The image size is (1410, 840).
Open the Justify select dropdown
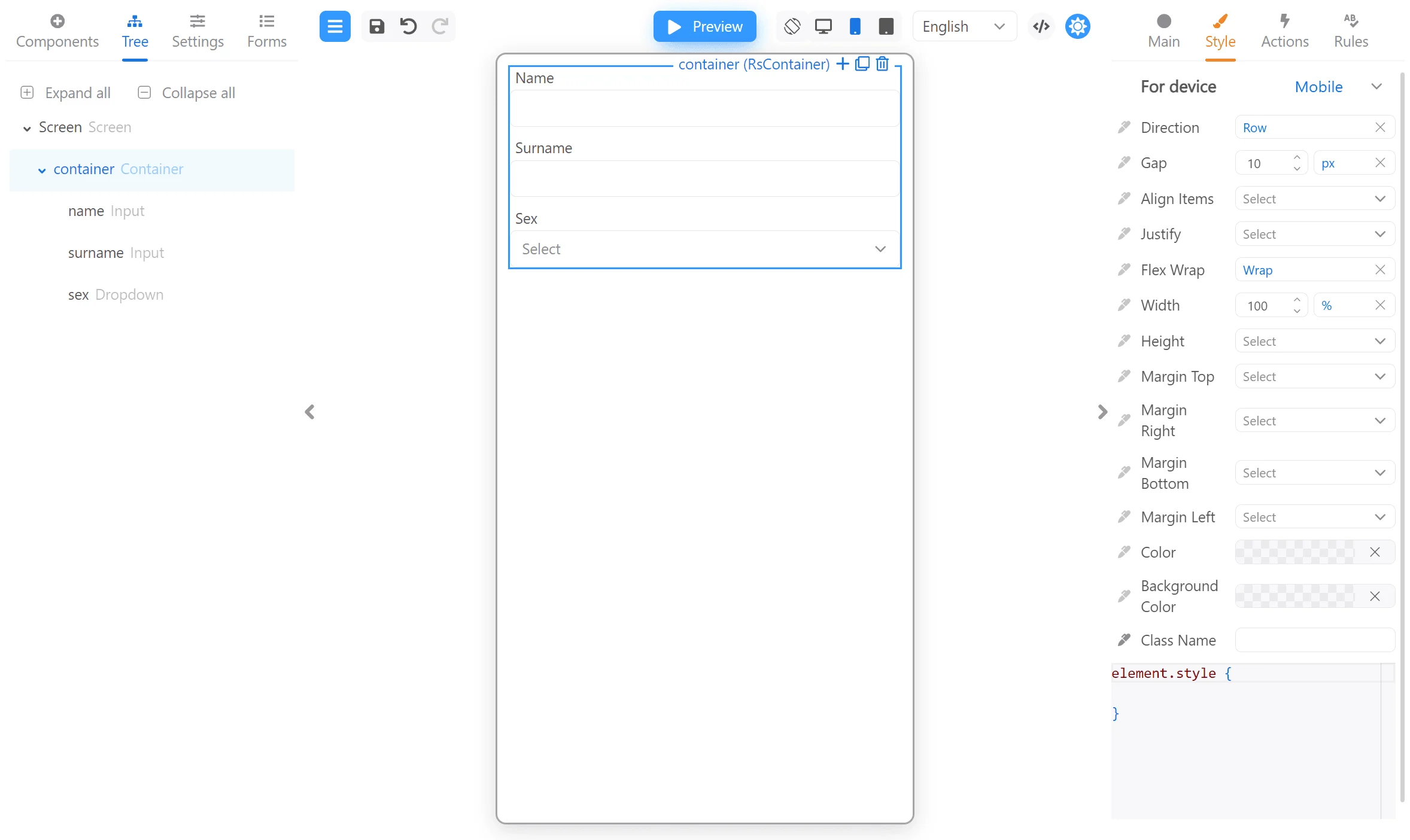click(x=1314, y=234)
